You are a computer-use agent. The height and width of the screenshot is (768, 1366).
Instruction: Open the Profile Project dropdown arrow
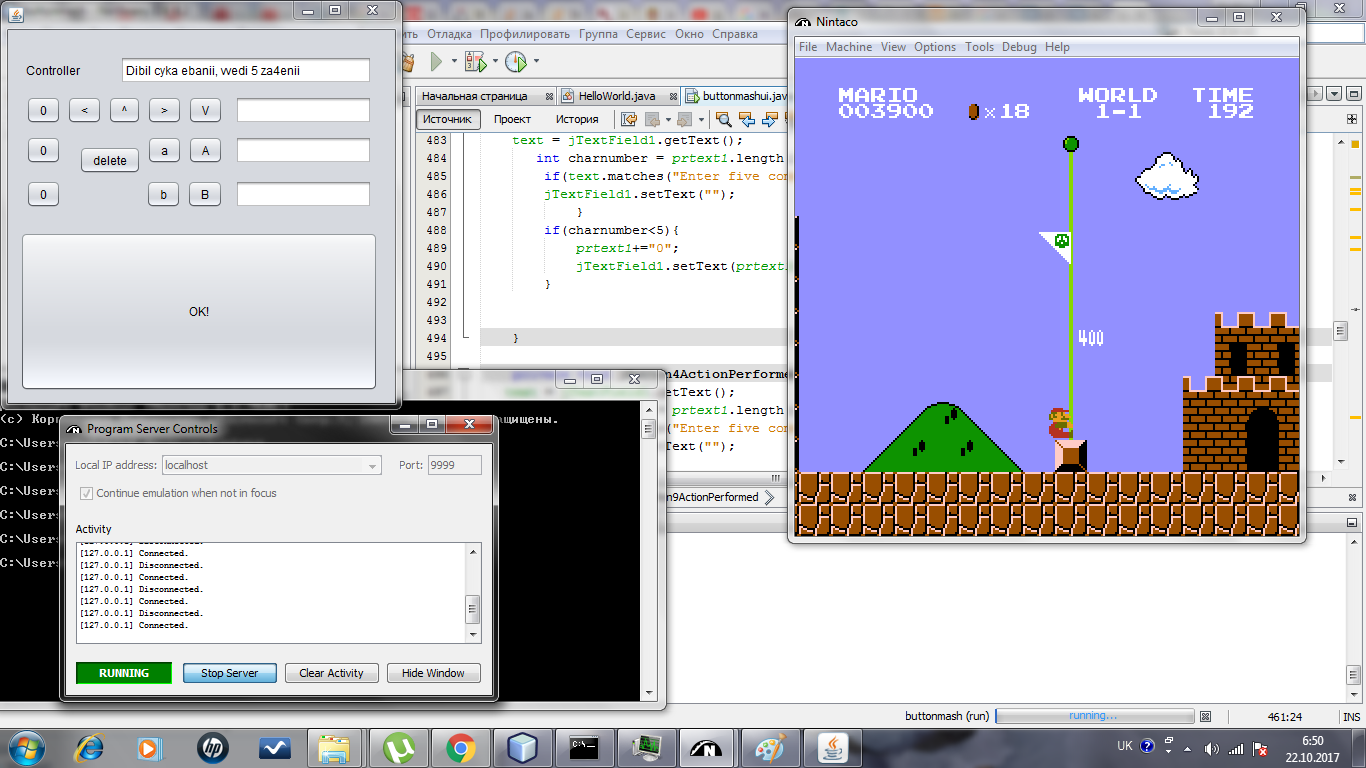(x=536, y=62)
